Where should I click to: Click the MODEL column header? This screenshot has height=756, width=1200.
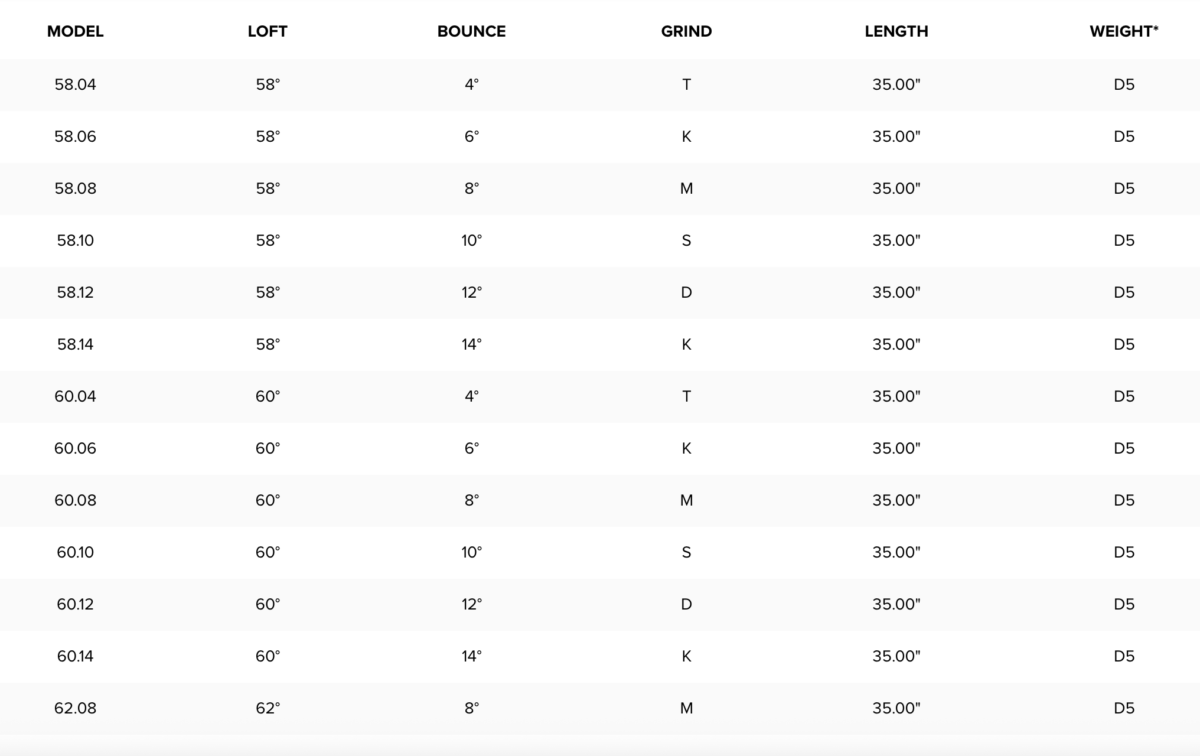[75, 31]
